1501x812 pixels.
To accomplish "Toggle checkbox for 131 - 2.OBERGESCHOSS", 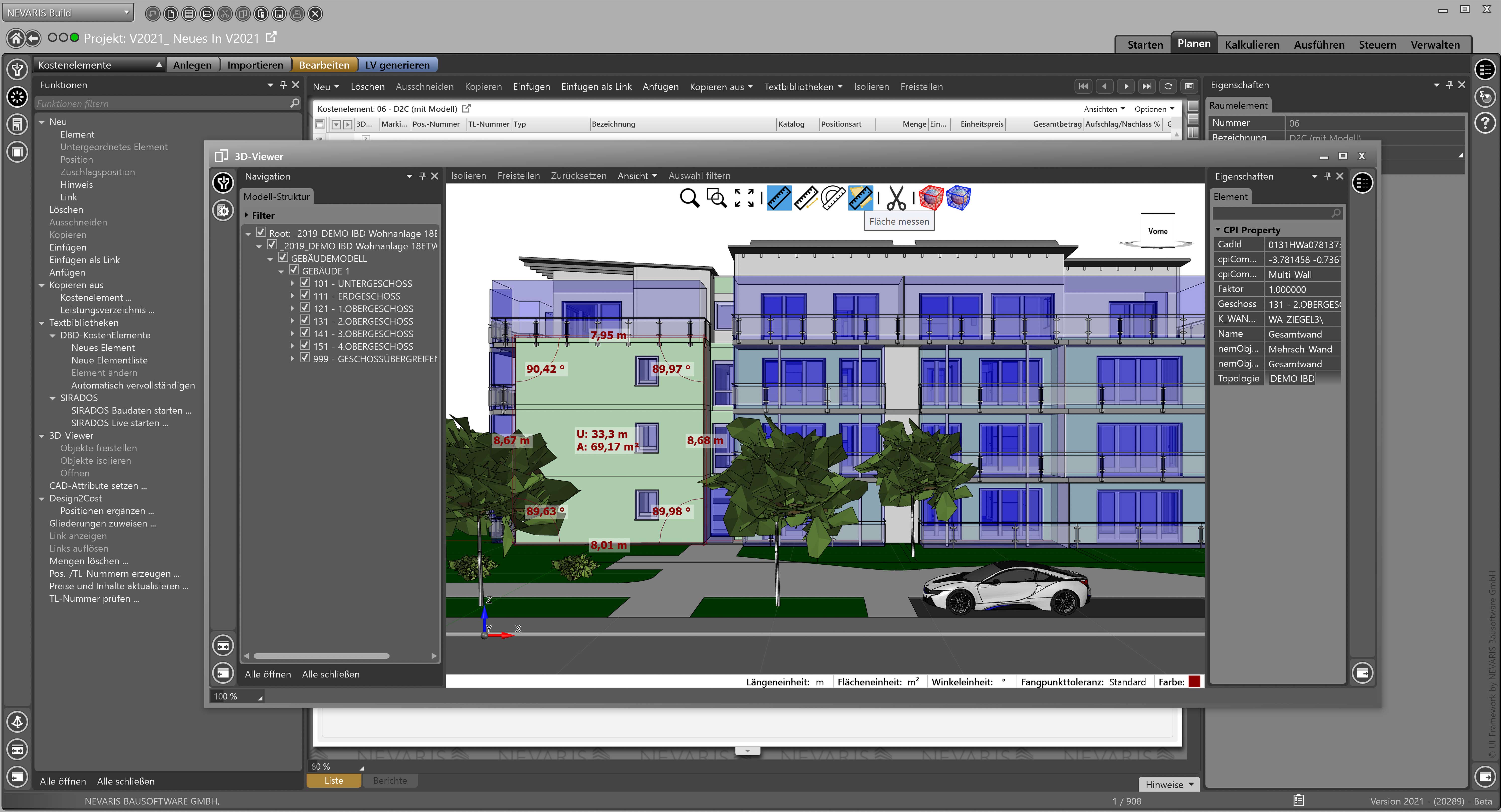I will 305,320.
